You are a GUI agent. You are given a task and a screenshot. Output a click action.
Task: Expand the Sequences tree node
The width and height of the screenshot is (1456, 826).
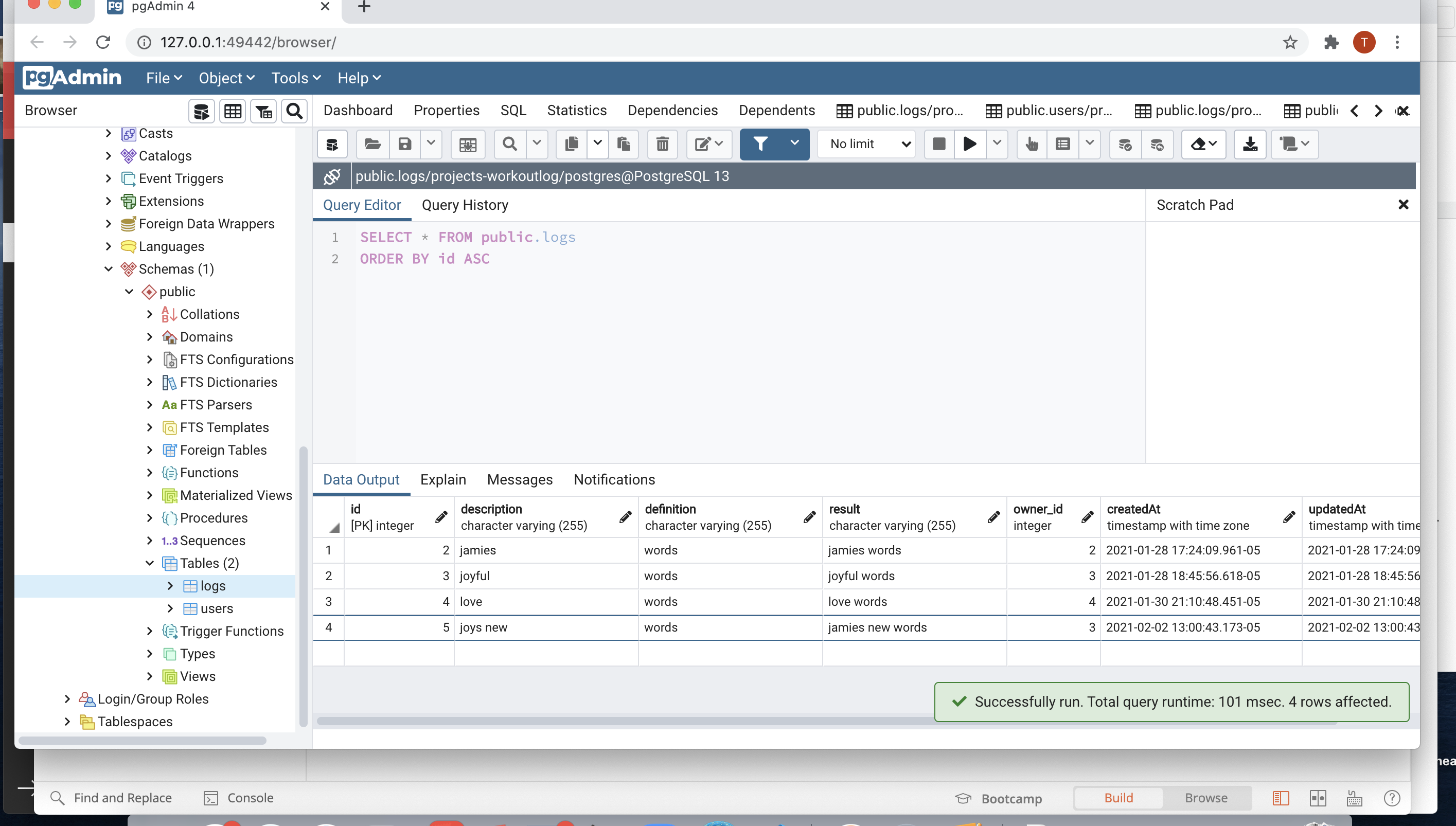149,541
